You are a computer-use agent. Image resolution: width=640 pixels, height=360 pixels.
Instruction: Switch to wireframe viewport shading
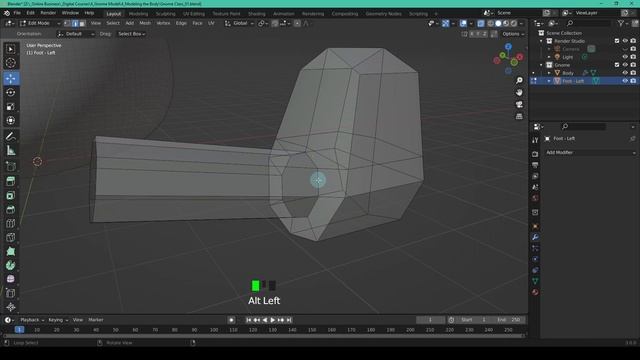491,23
